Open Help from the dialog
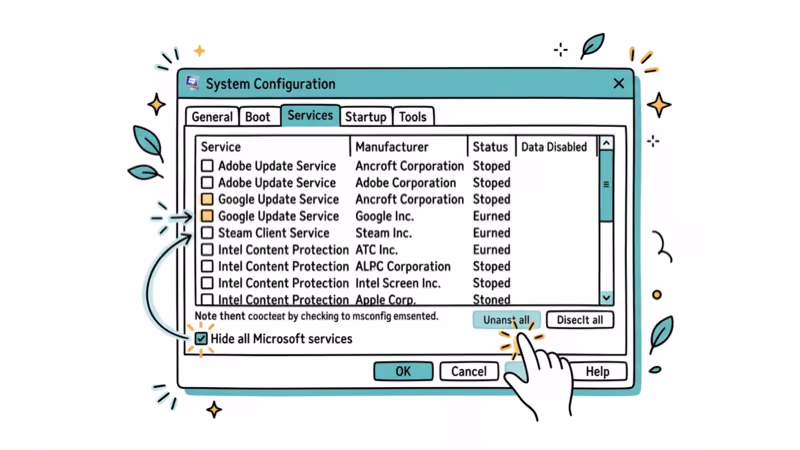This screenshot has width=800, height=450. tap(597, 371)
